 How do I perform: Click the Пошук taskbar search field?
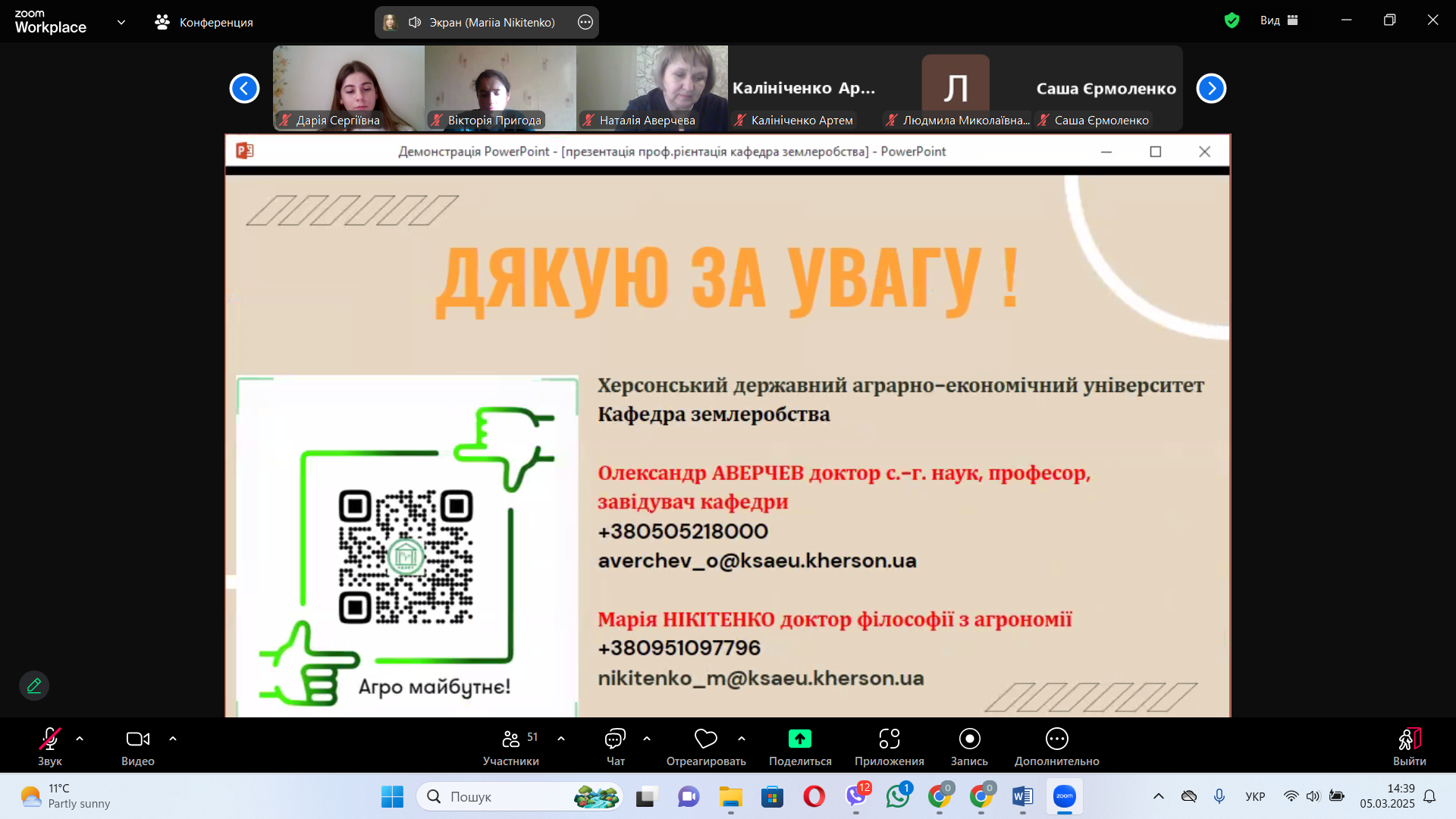tap(519, 796)
